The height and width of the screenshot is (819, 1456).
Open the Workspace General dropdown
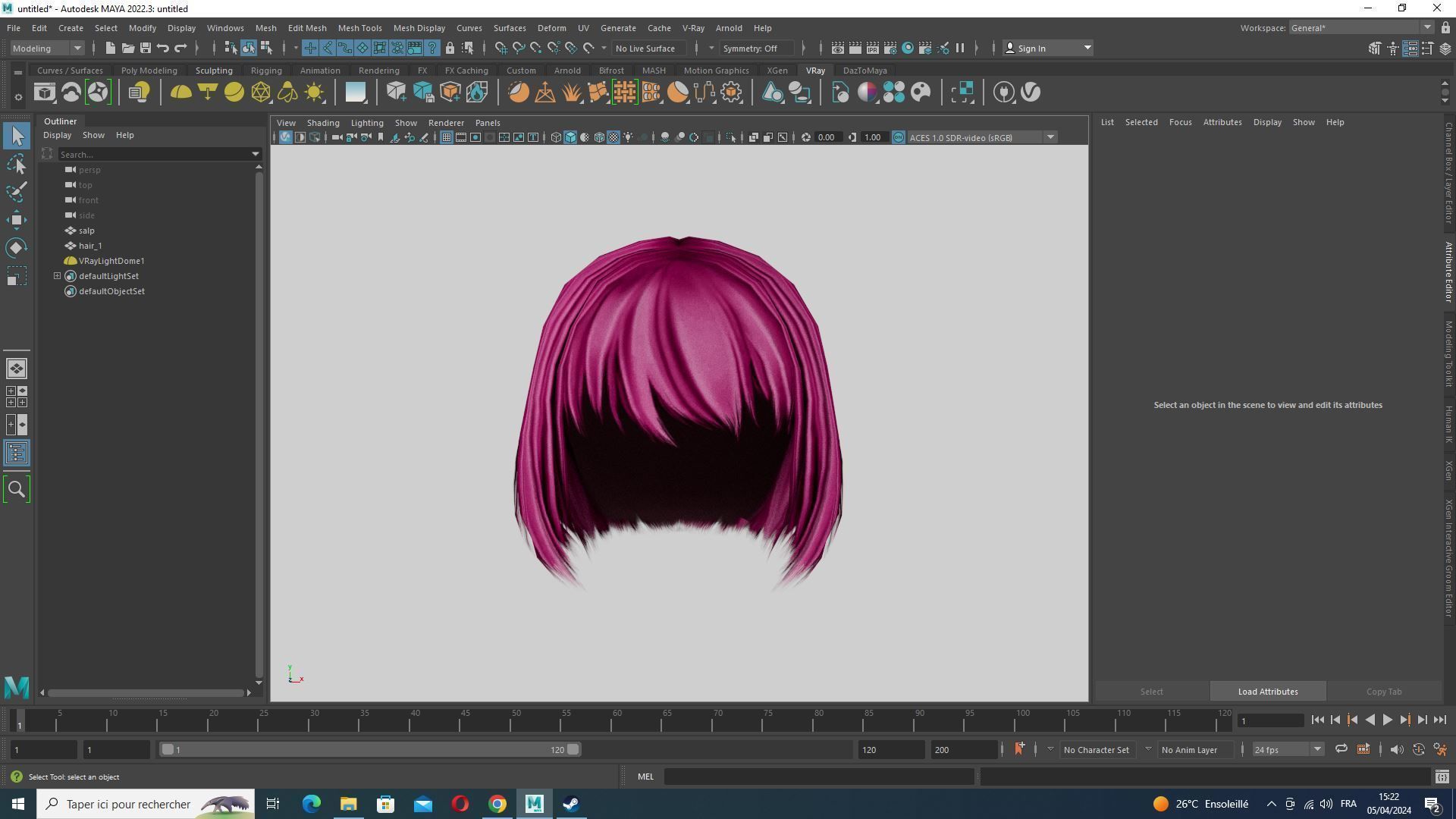1361,28
